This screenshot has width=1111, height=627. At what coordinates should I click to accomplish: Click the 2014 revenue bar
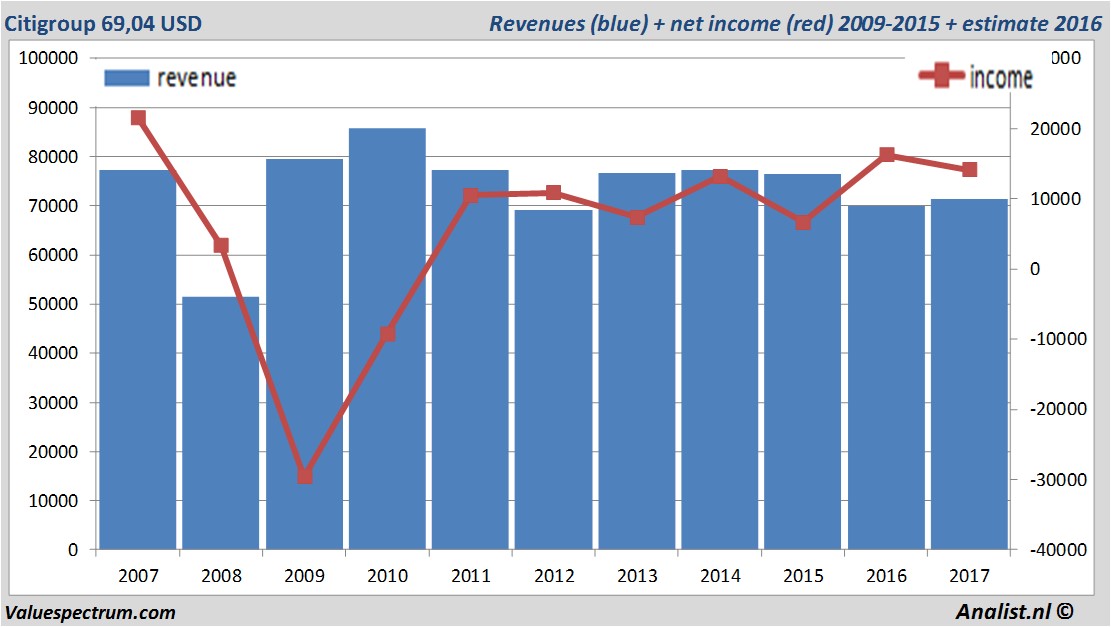click(x=719, y=360)
